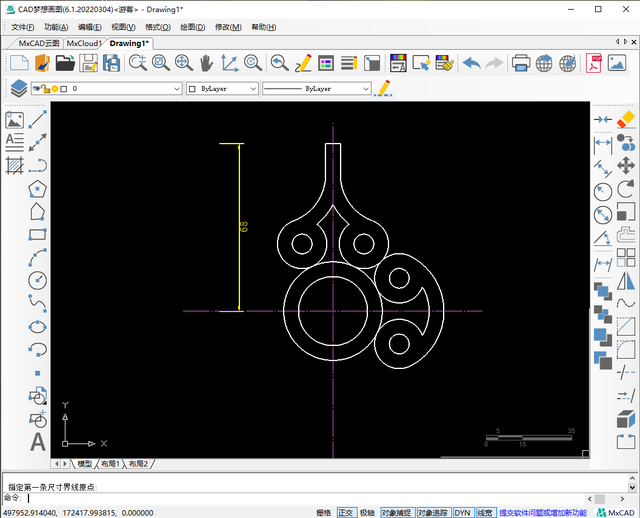Select the Polygon drawing tool
The height and width of the screenshot is (518, 640).
[38, 188]
